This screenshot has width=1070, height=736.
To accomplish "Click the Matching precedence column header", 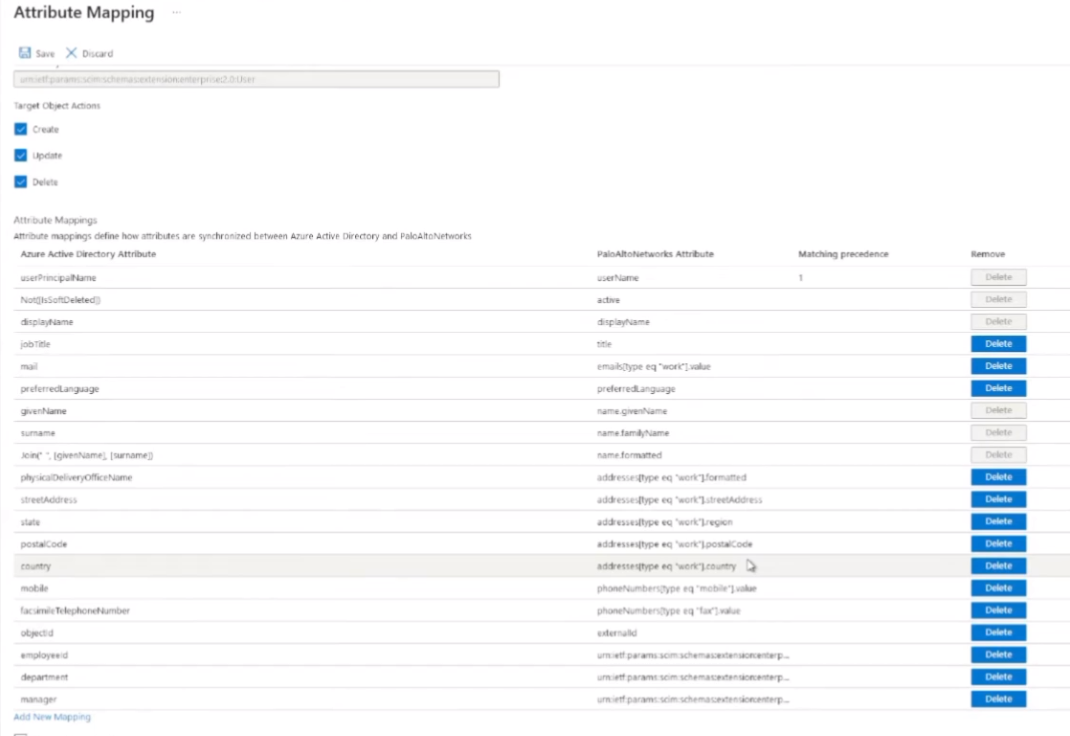I will 843,254.
